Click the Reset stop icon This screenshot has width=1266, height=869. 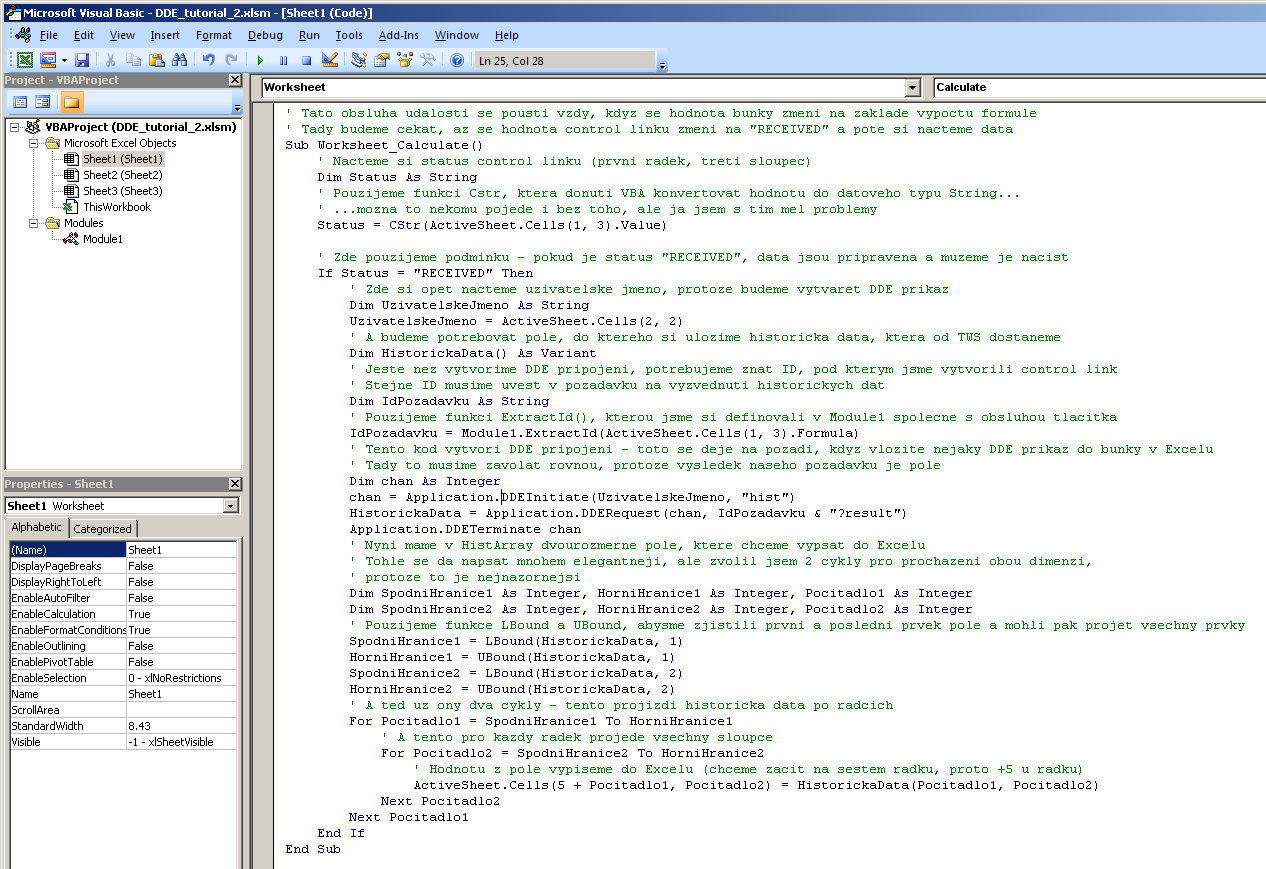pos(306,61)
